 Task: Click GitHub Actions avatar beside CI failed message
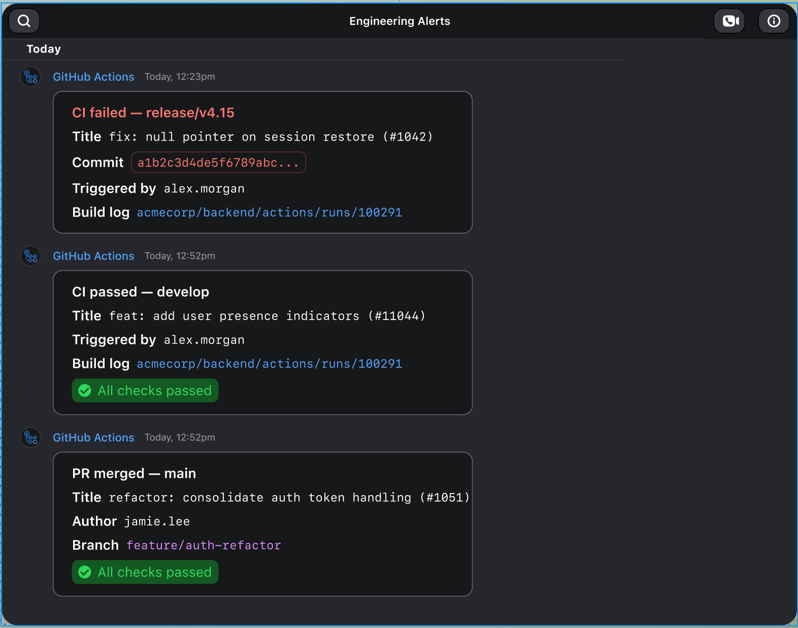point(31,77)
